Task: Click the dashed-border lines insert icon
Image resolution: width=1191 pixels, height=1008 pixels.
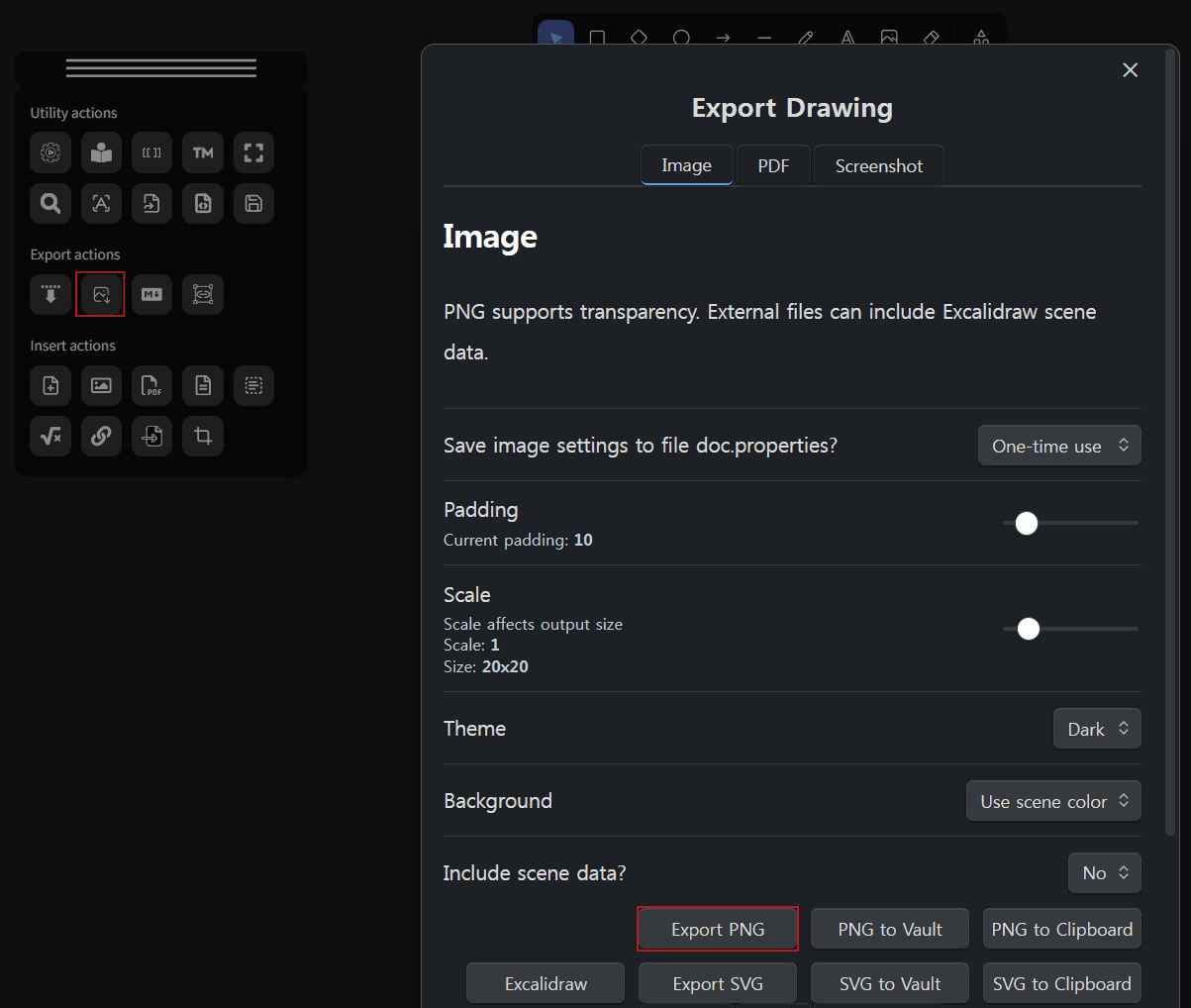Action: pyautogui.click(x=253, y=385)
